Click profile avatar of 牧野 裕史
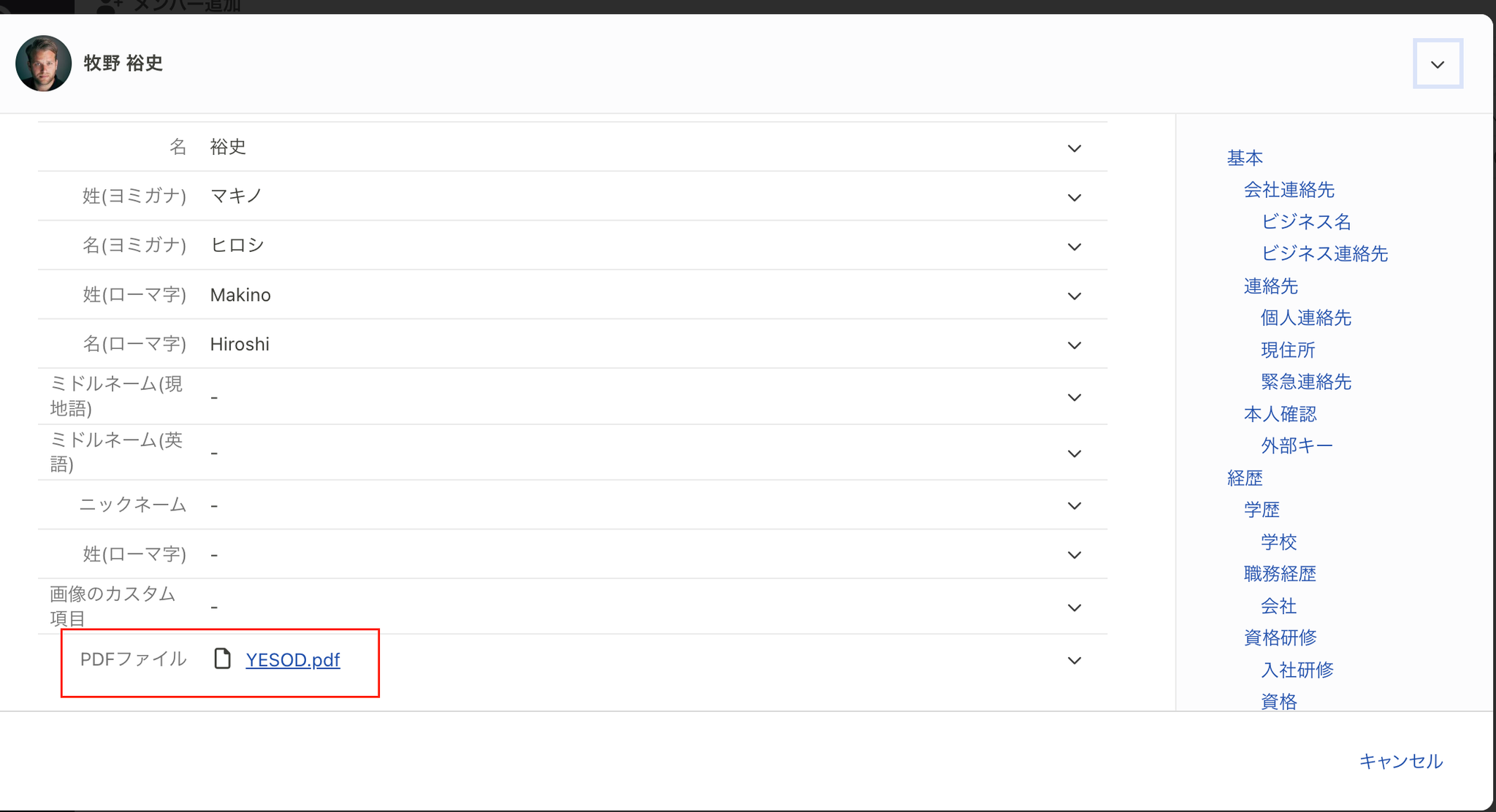Image resolution: width=1496 pixels, height=812 pixels. tap(43, 64)
